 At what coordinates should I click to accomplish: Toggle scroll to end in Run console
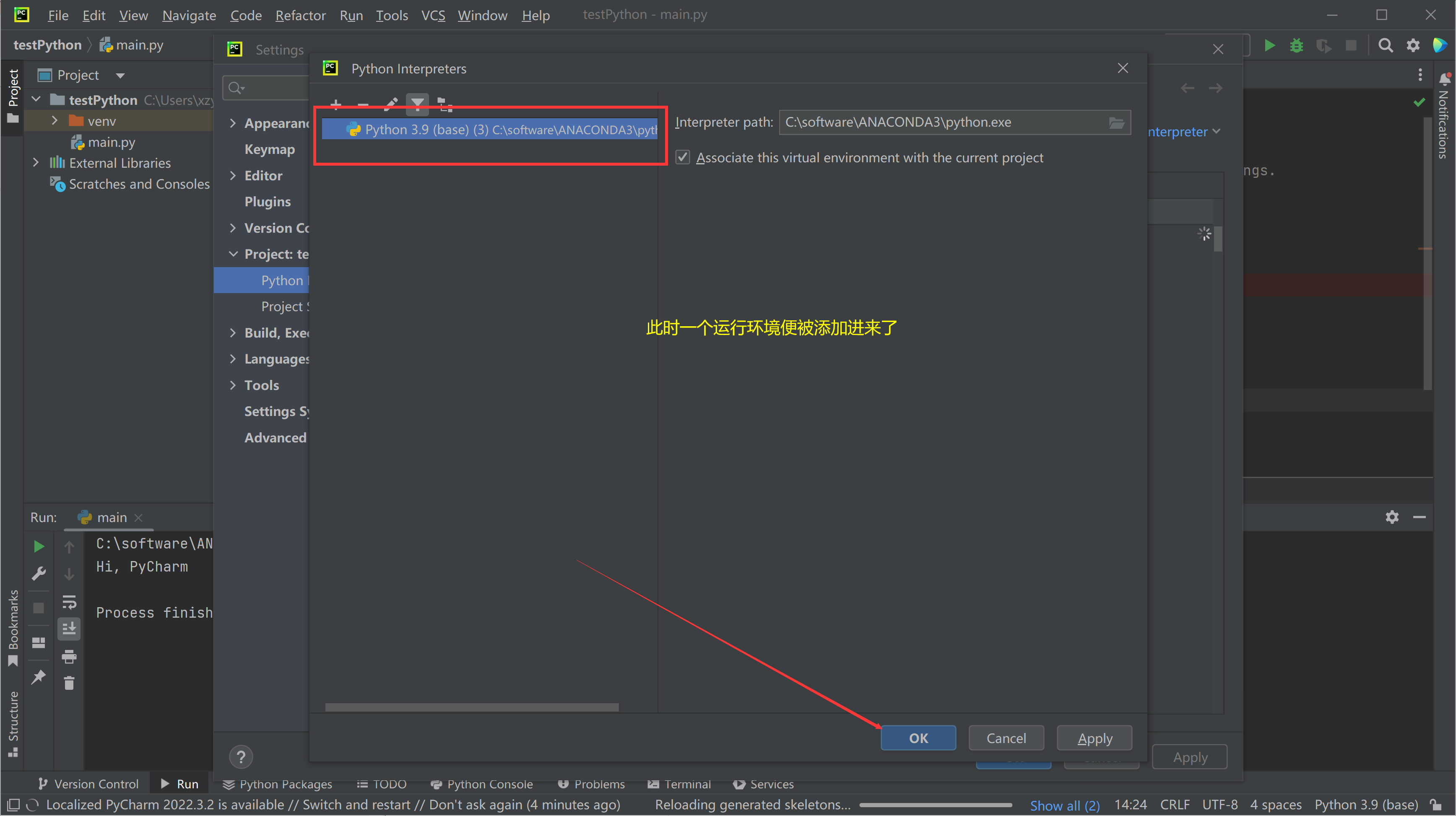pyautogui.click(x=69, y=629)
